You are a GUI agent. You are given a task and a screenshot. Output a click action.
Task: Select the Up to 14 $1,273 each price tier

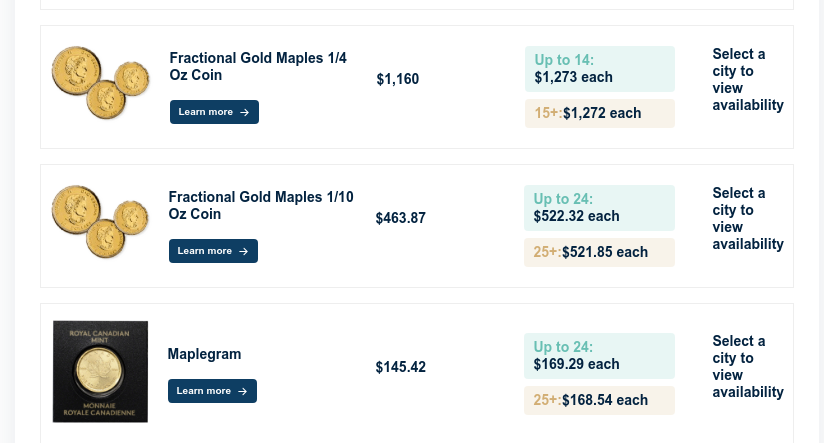[x=600, y=69]
